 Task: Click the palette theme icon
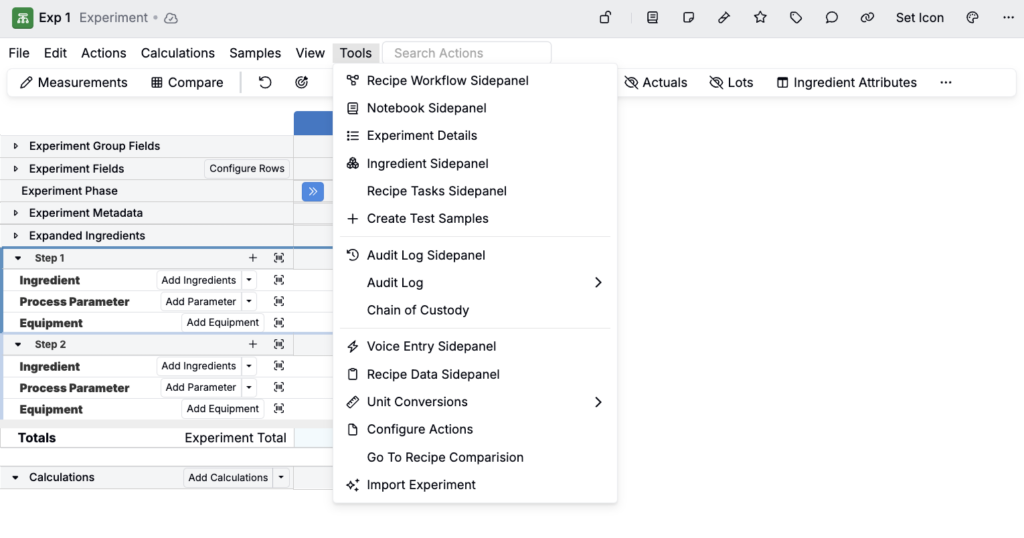pyautogui.click(x=972, y=18)
